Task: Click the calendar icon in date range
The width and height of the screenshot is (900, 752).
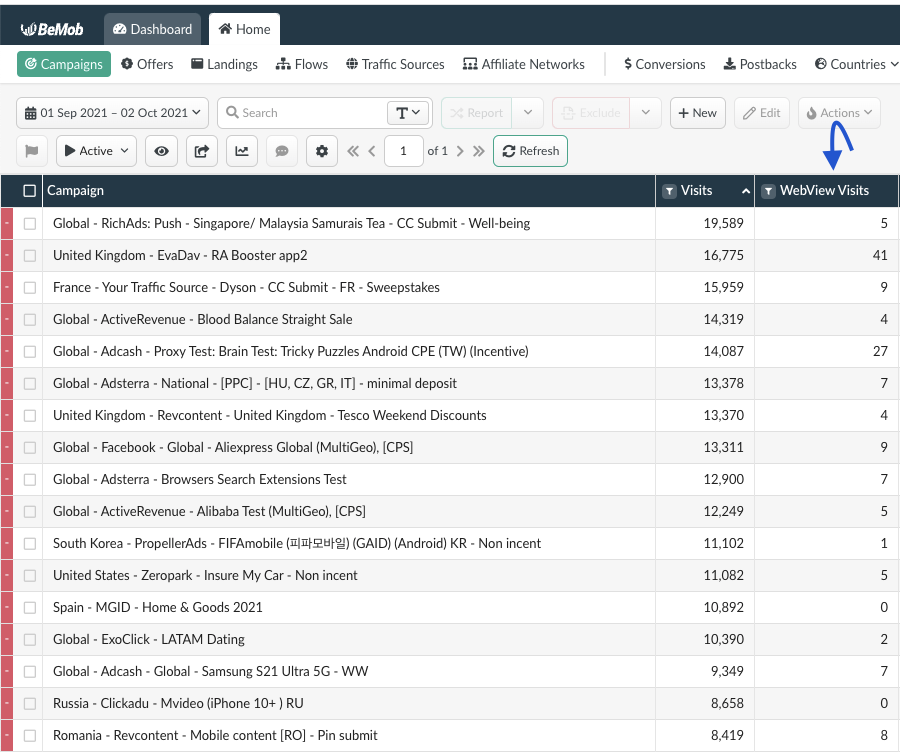Action: click(30, 113)
